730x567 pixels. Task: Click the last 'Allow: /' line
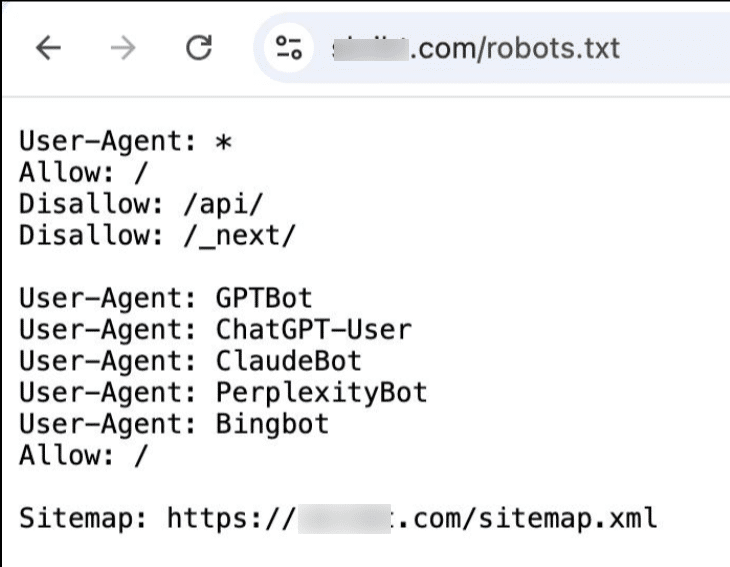coord(83,455)
